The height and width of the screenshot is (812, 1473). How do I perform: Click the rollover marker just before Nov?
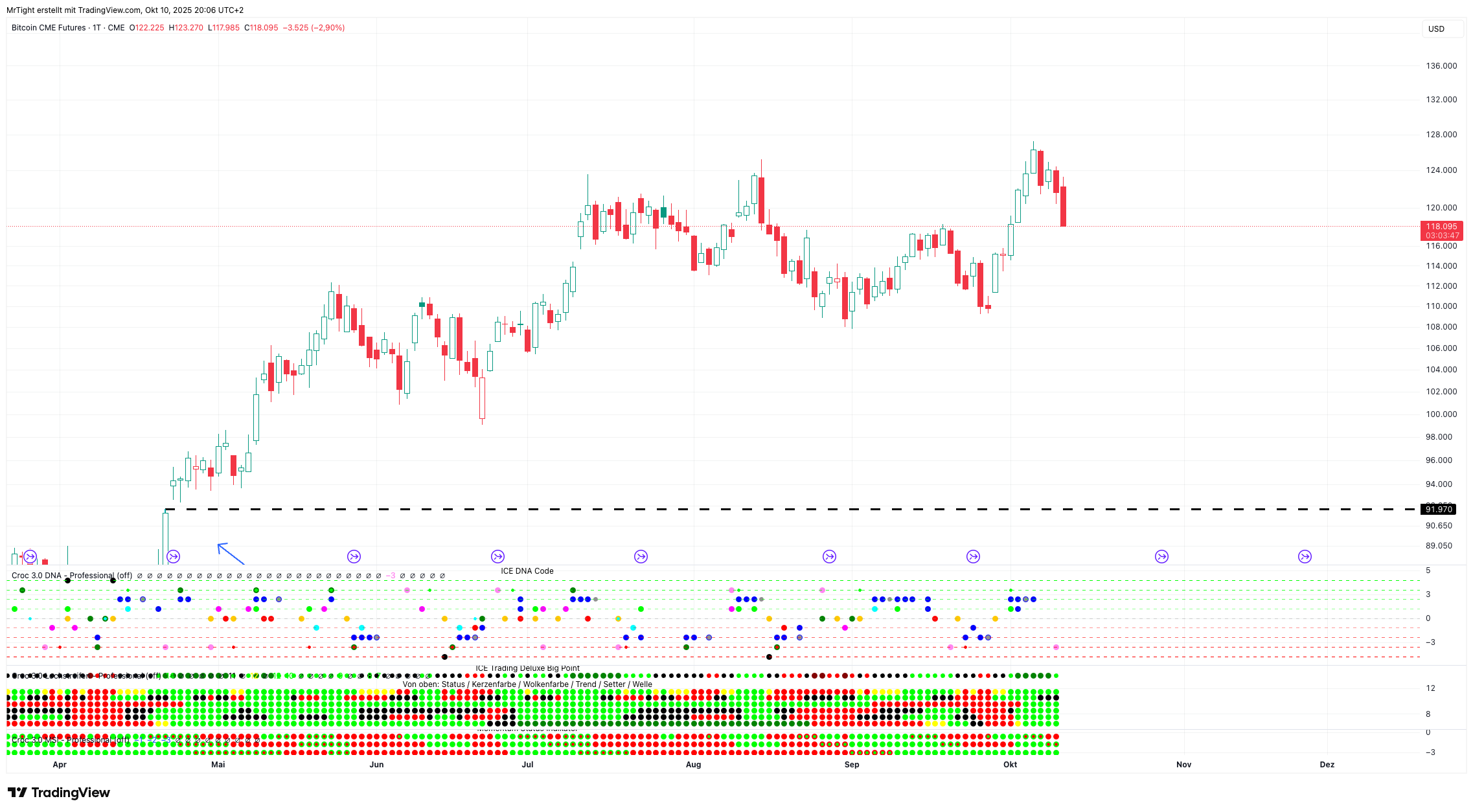point(1161,556)
